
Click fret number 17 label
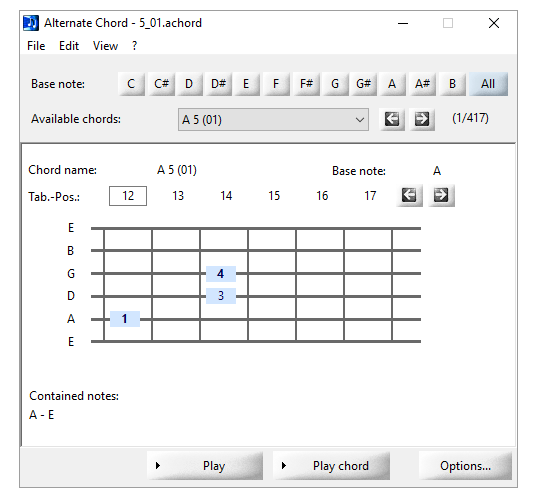pos(370,196)
